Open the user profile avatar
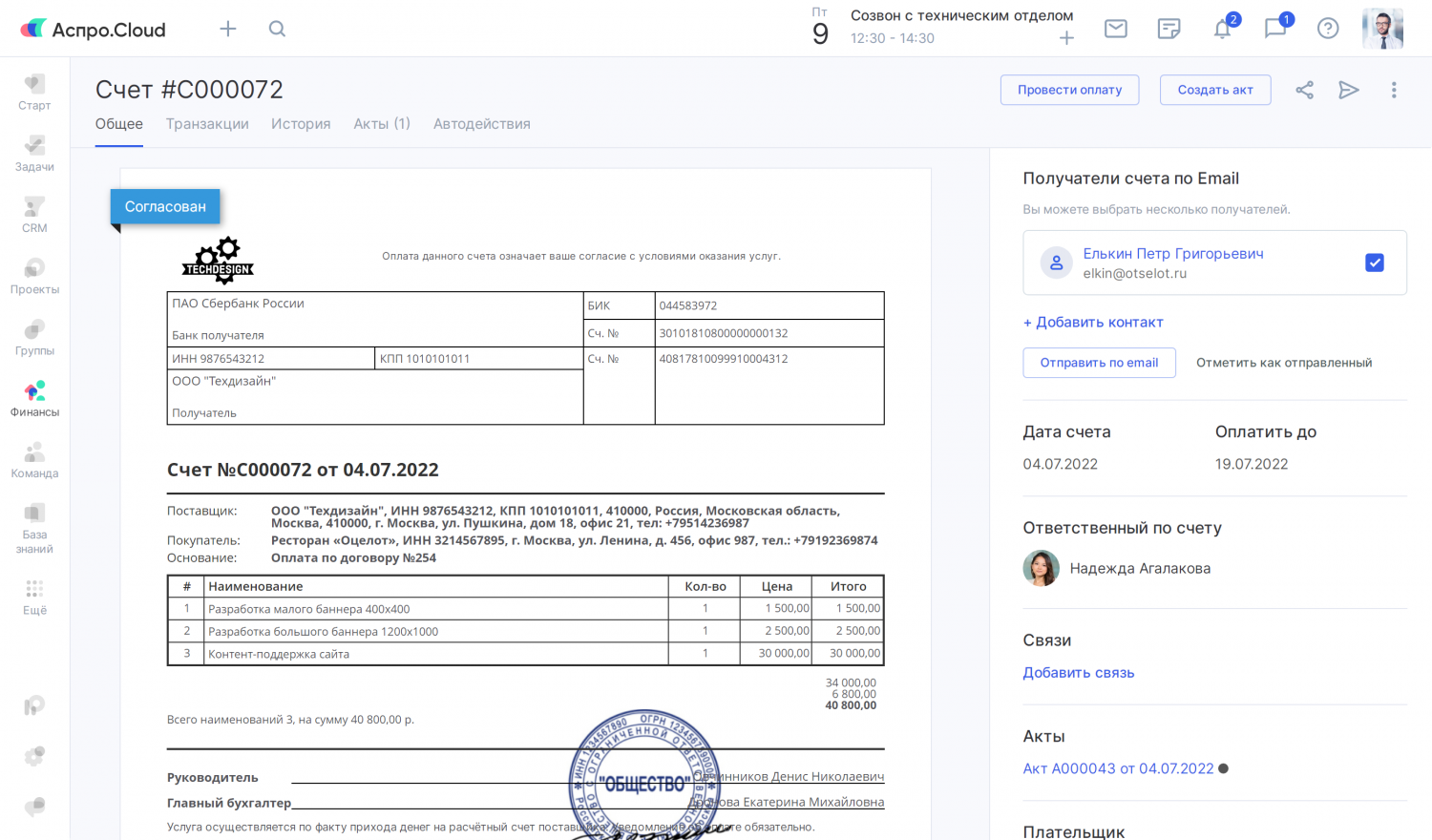 click(1382, 29)
